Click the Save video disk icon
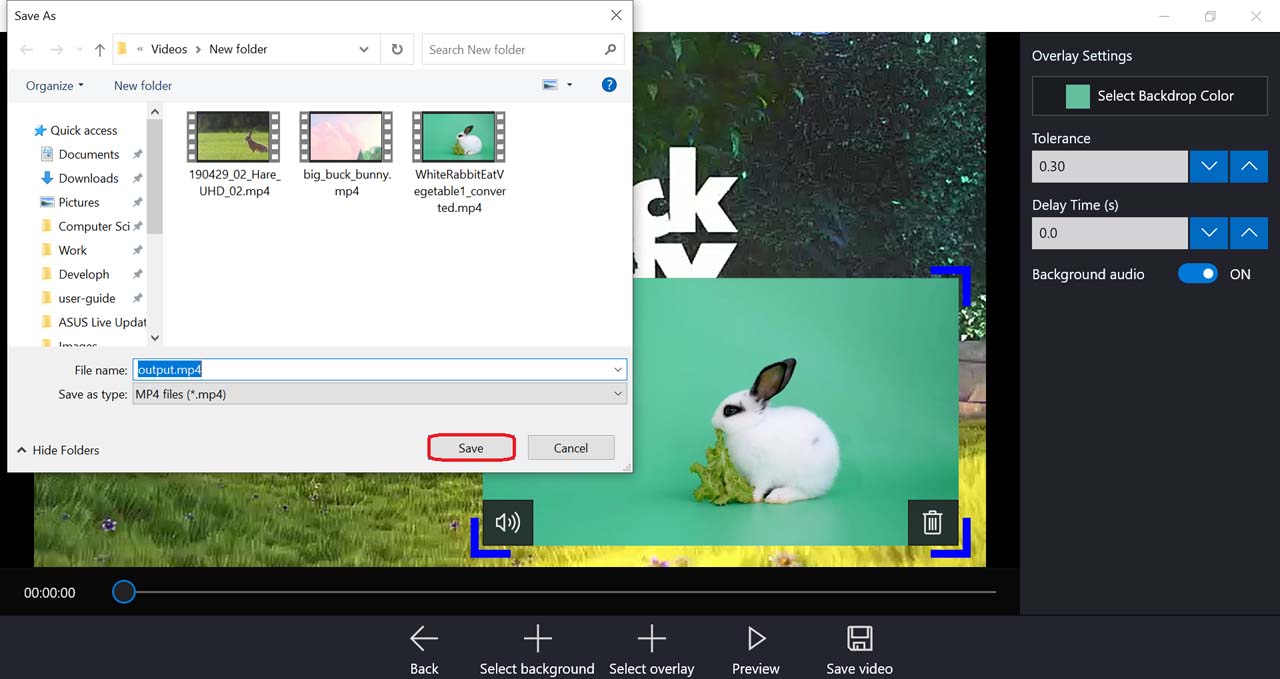Viewport: 1280px width, 679px height. tap(859, 639)
